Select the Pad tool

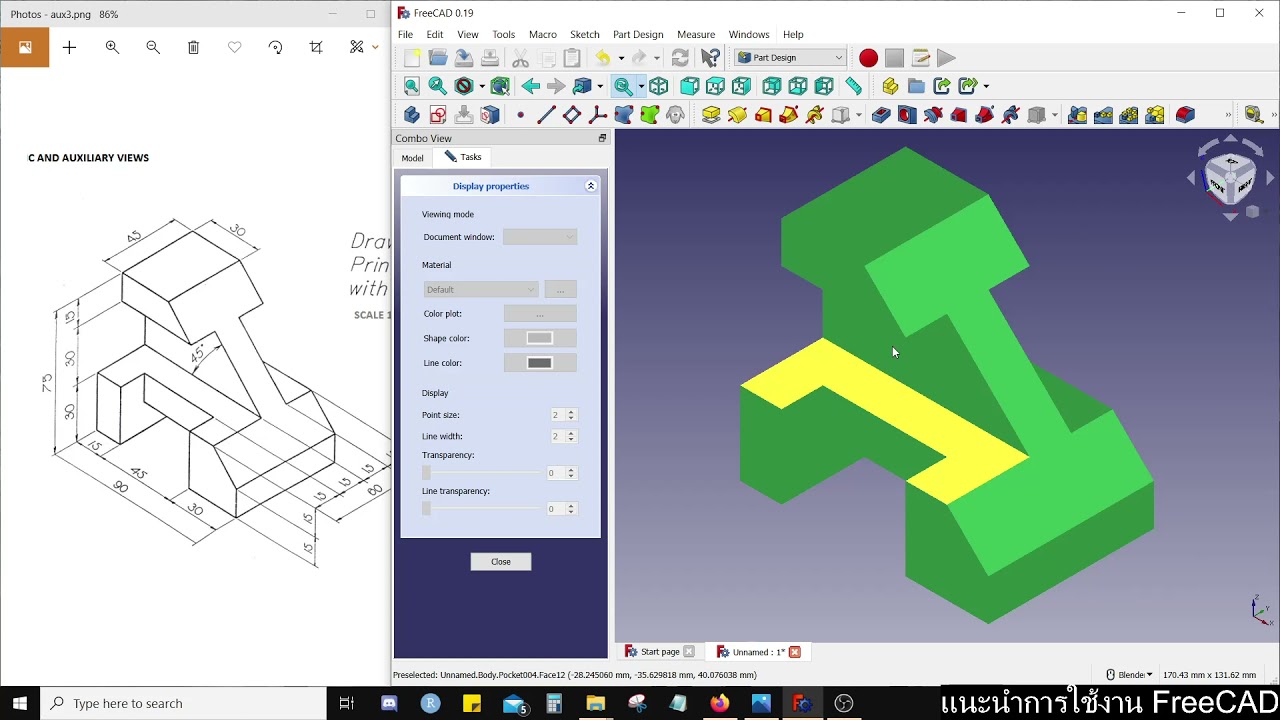pos(711,115)
